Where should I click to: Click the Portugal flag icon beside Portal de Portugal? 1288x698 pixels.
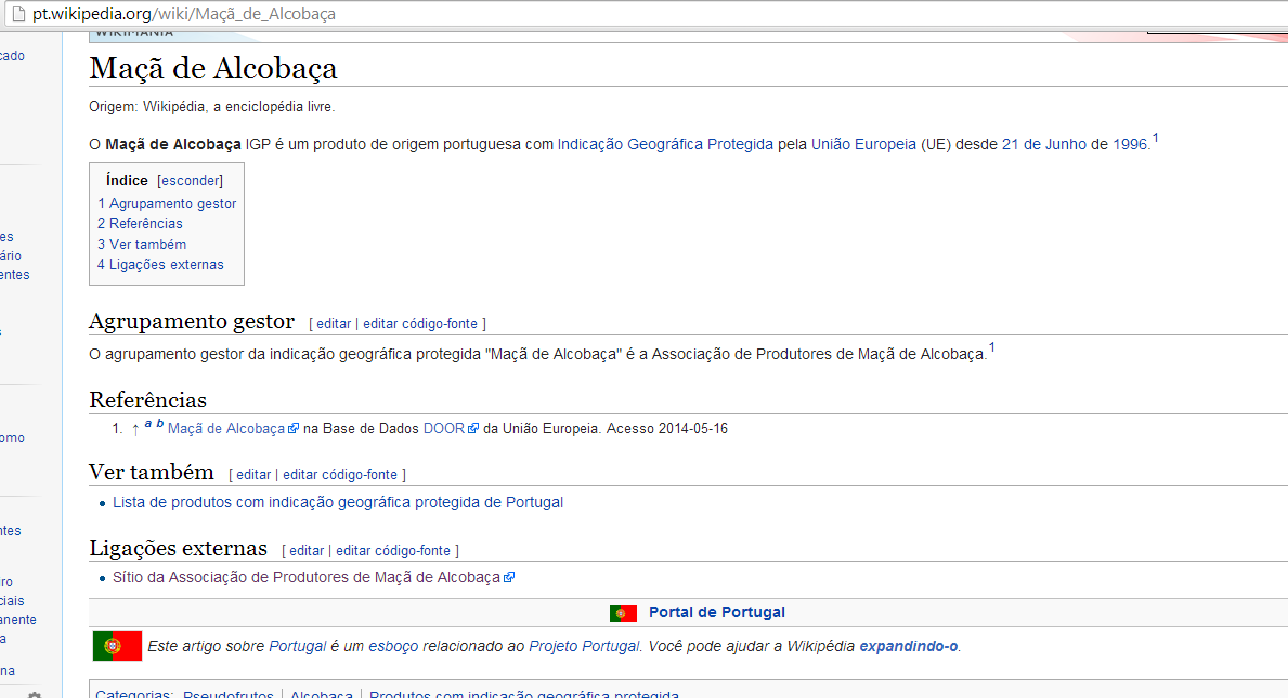click(623, 613)
